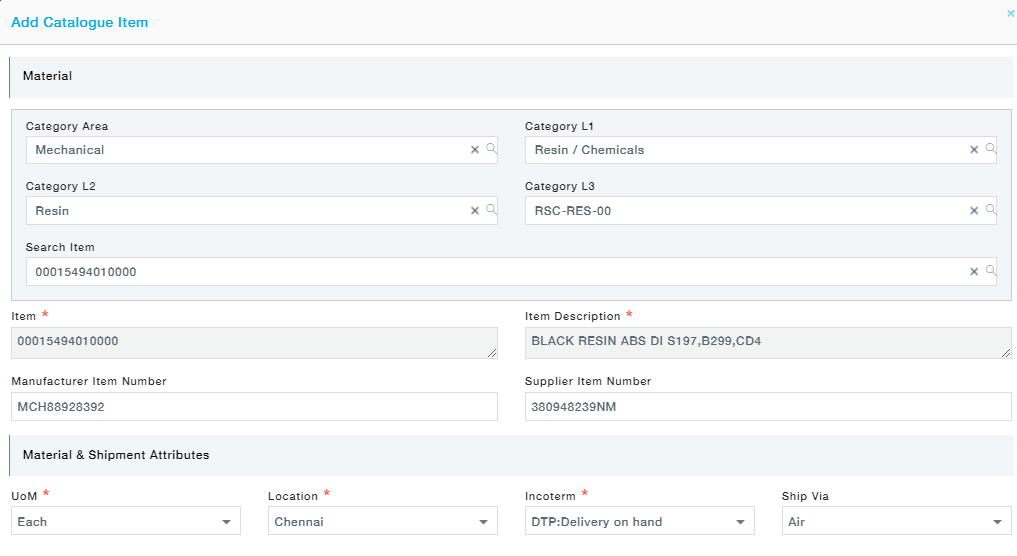1017x556 pixels.
Task: Expand the UoM dropdown showing Each
Action: coord(126,521)
